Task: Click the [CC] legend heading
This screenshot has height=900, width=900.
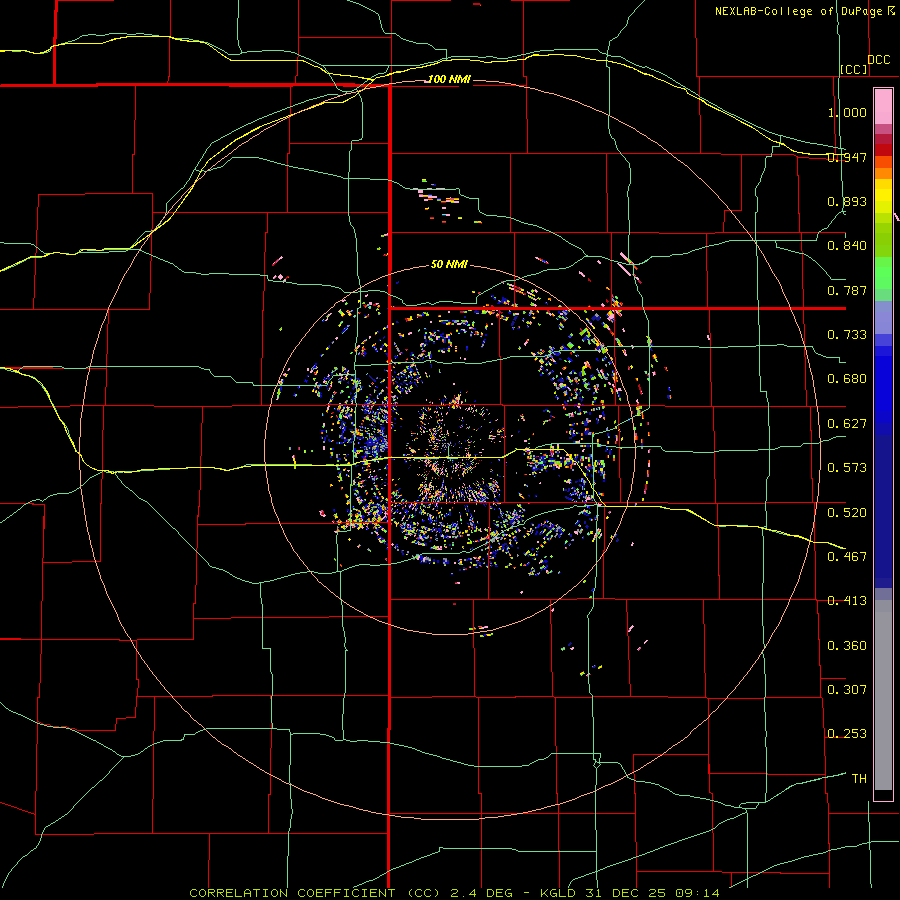Action: pyautogui.click(x=854, y=69)
